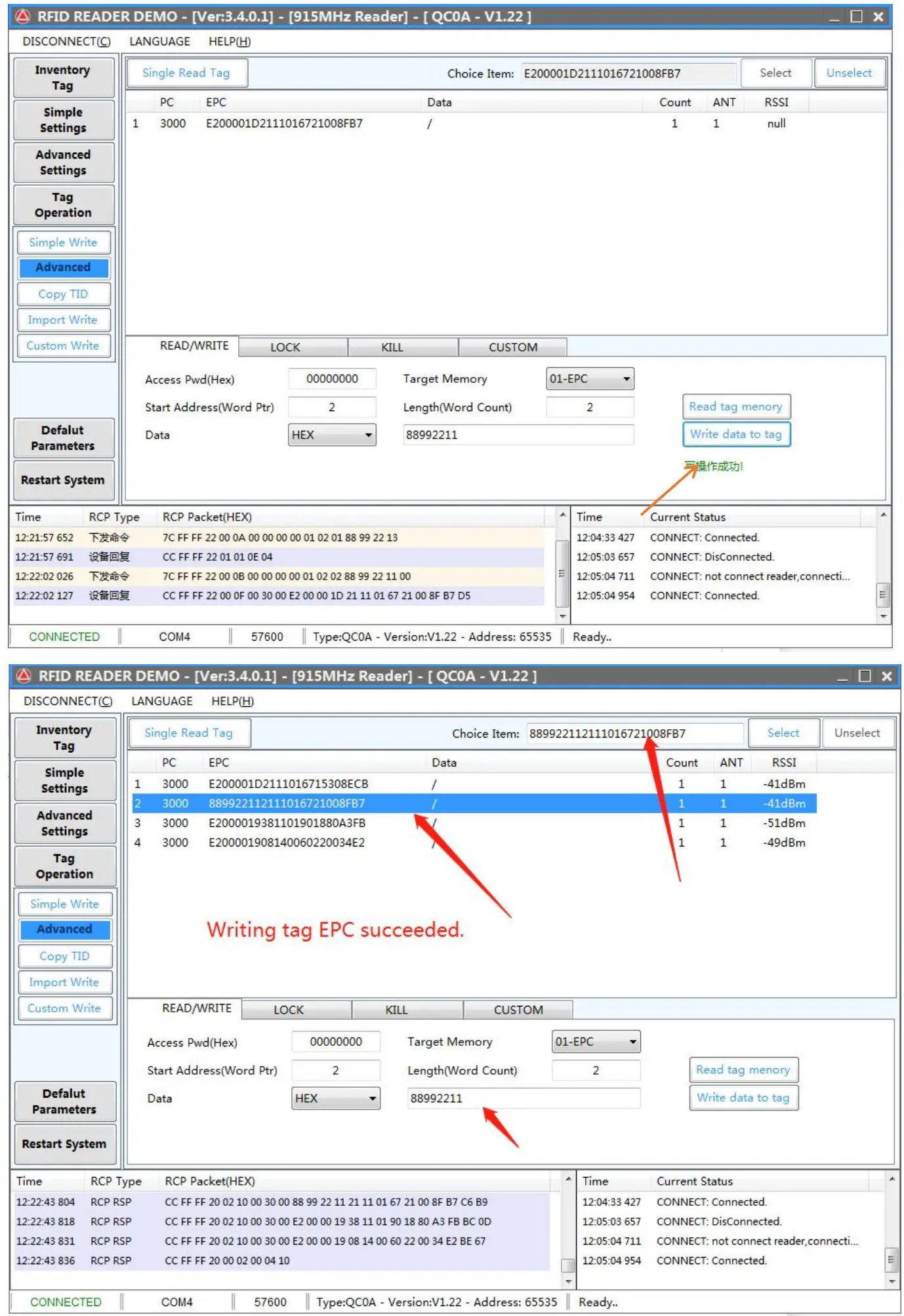Click Single Read Tag in the upper window
This screenshot has width=904, height=1316.
pos(186,73)
